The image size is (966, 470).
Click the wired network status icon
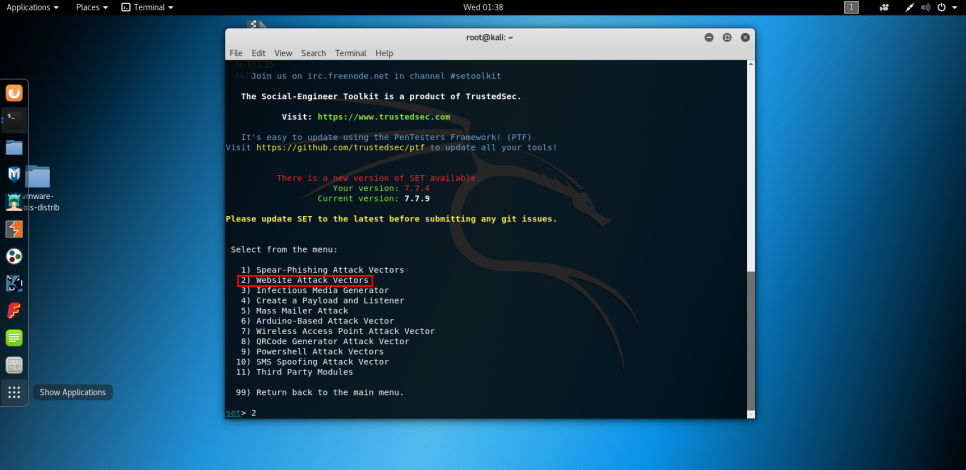click(910, 7)
